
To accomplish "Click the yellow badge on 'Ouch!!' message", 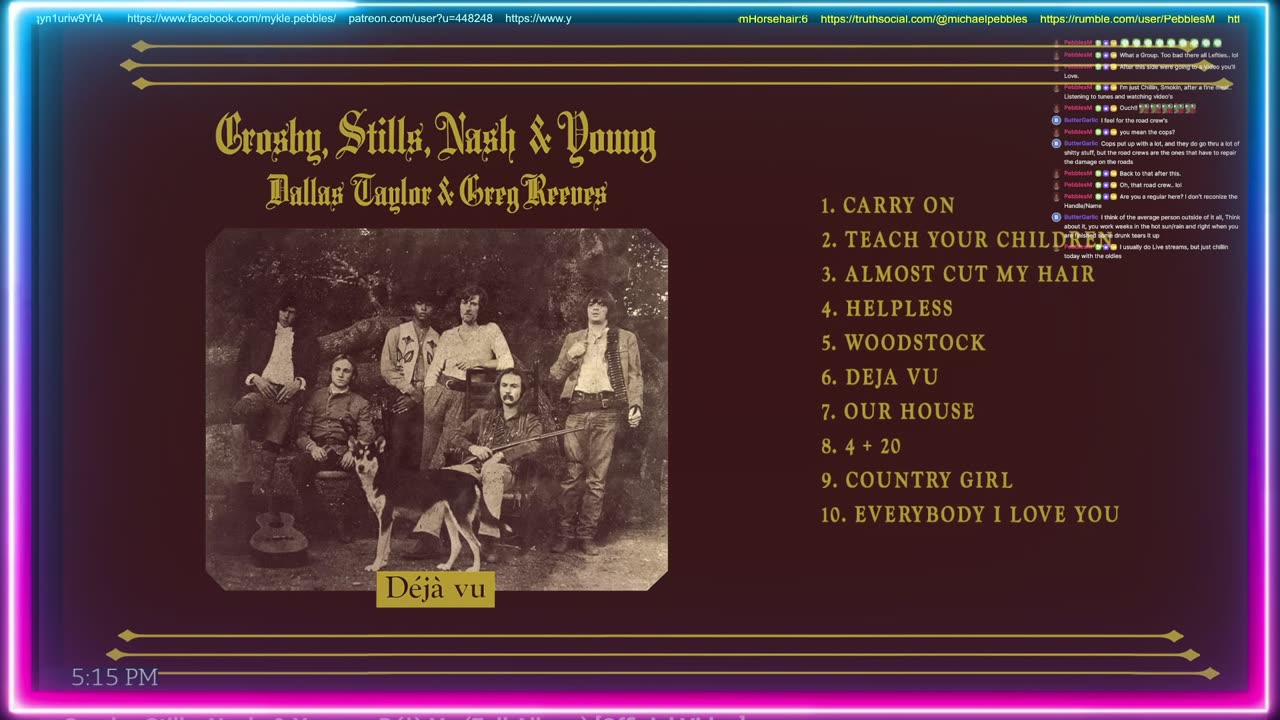I will (x=1114, y=108).
